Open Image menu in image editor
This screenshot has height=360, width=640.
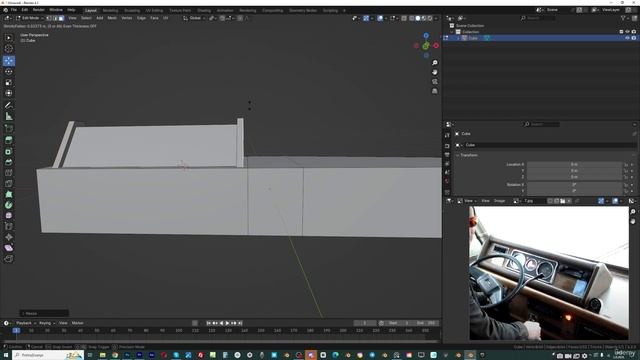(x=500, y=201)
